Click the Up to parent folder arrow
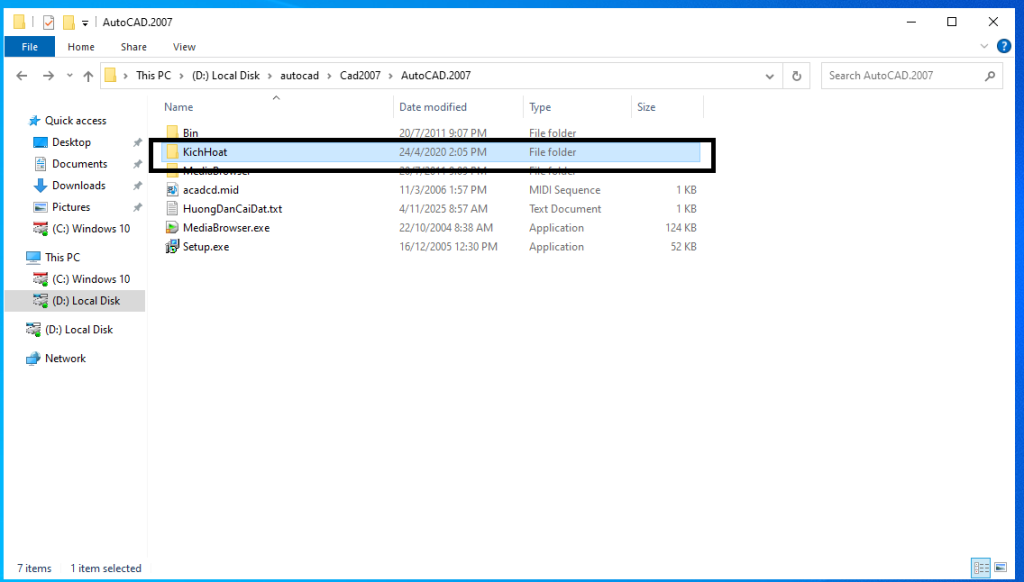Viewport: 1024px width, 582px height. pos(88,76)
